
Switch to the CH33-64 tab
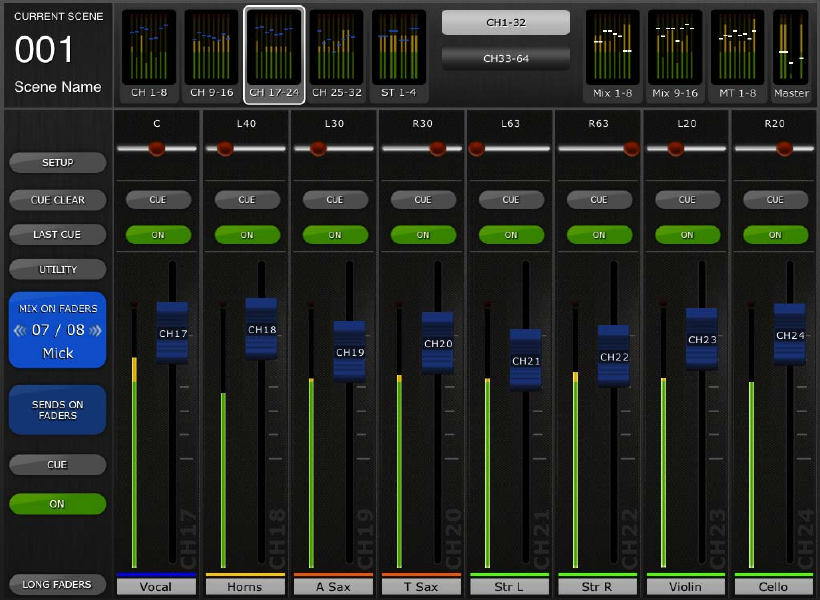coord(506,58)
